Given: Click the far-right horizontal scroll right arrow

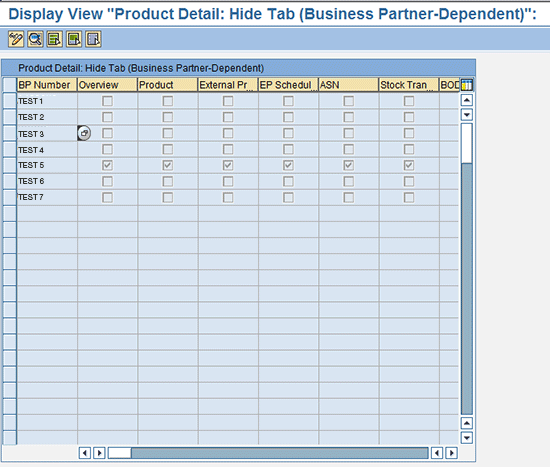Looking at the screenshot, I should point(452,453).
